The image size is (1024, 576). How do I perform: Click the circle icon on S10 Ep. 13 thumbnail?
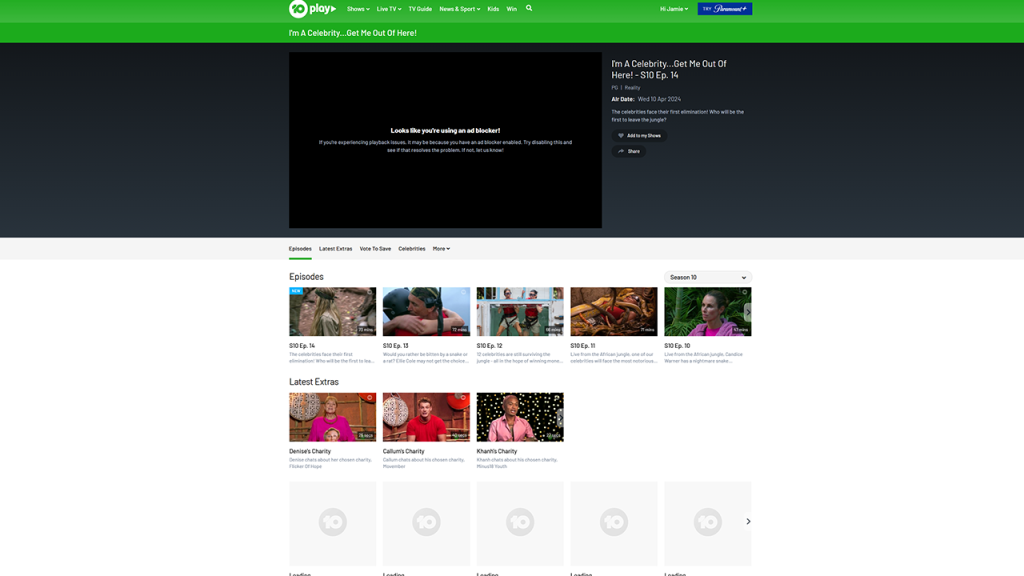click(464, 292)
